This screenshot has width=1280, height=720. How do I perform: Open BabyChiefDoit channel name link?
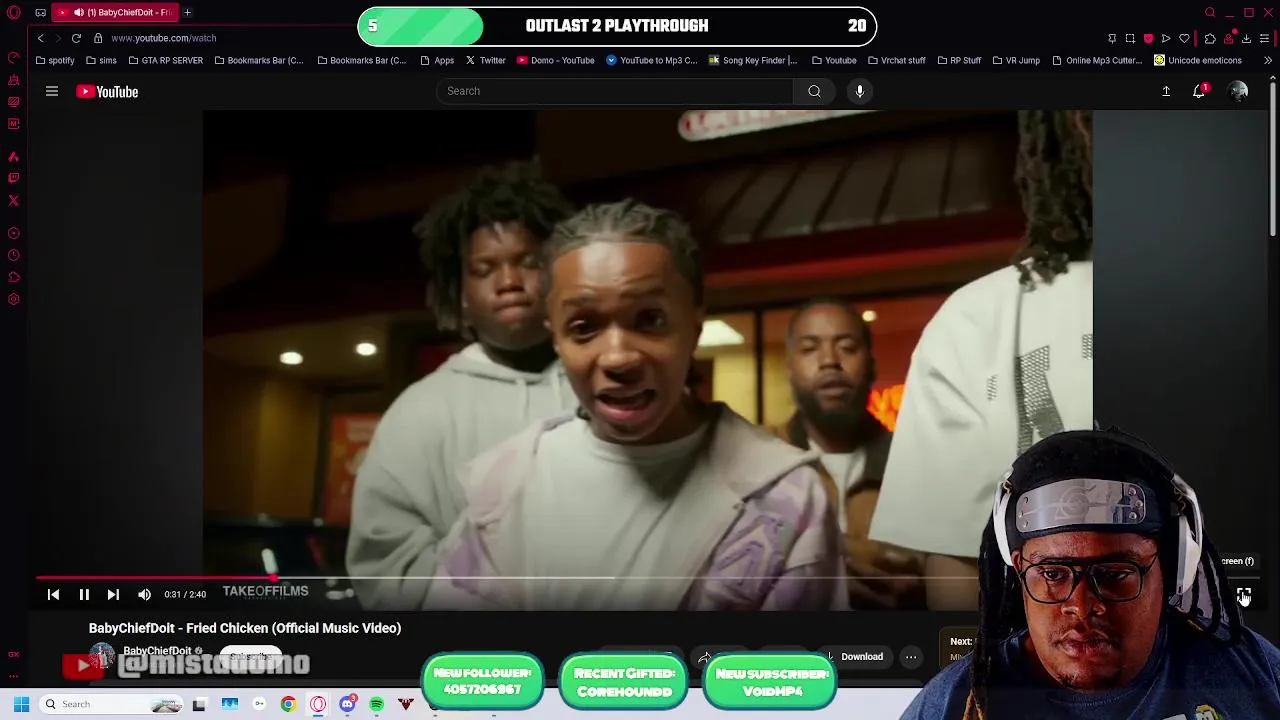157,651
